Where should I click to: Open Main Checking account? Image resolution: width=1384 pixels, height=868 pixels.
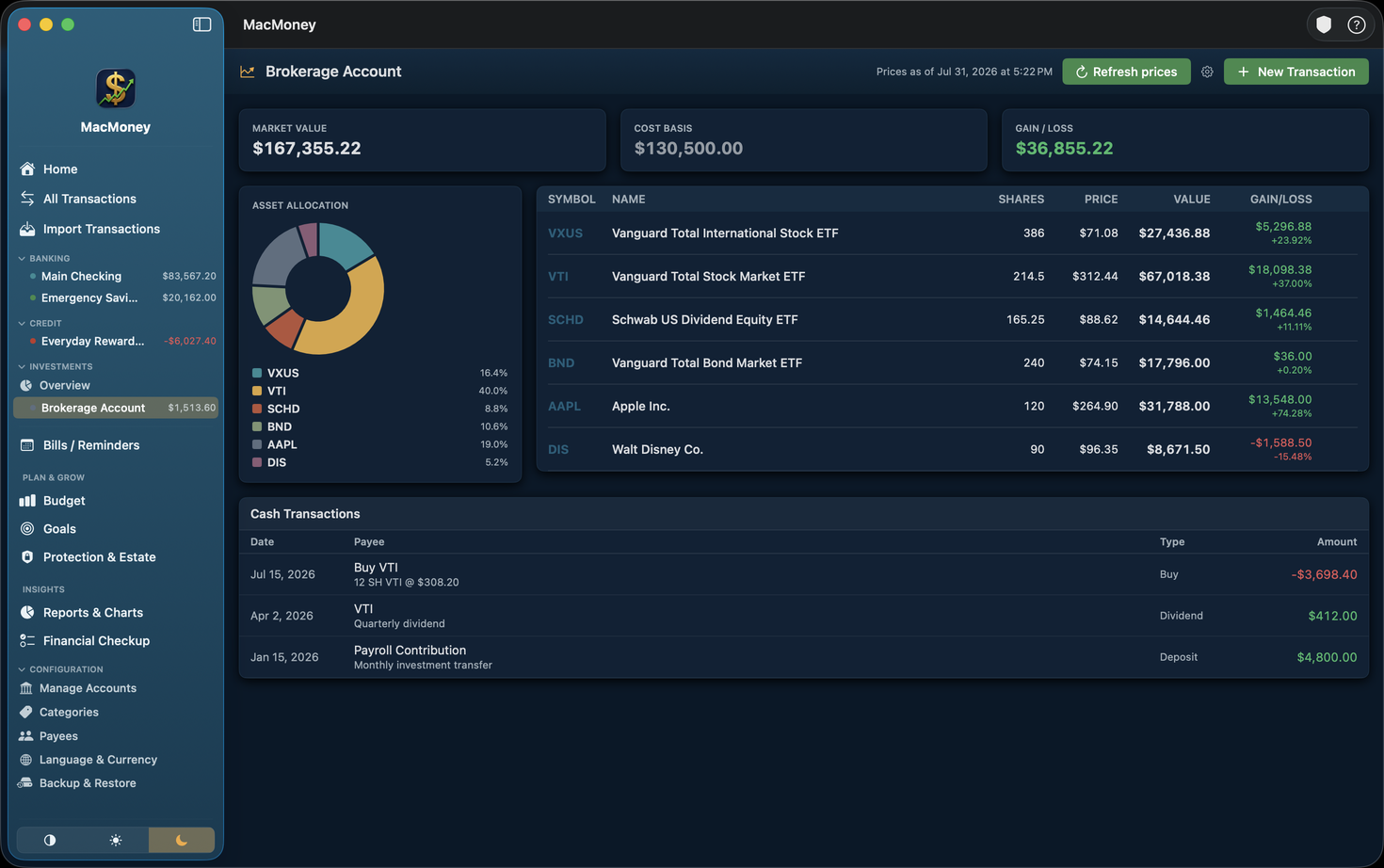pyautogui.click(x=116, y=276)
